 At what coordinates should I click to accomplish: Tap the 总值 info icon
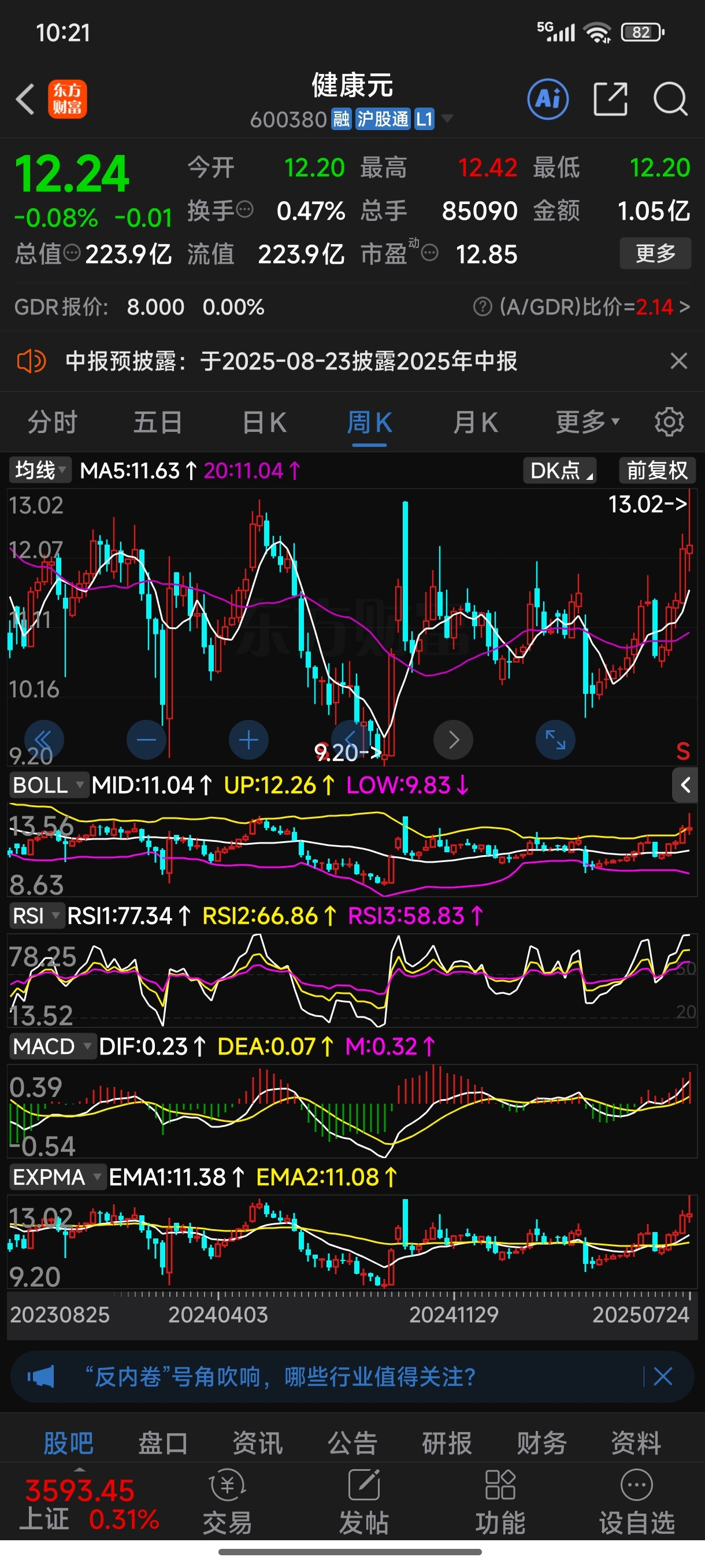click(72, 253)
